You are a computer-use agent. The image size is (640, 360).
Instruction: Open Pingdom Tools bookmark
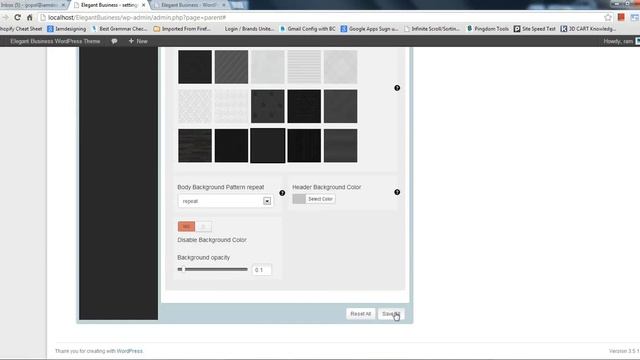[488, 29]
